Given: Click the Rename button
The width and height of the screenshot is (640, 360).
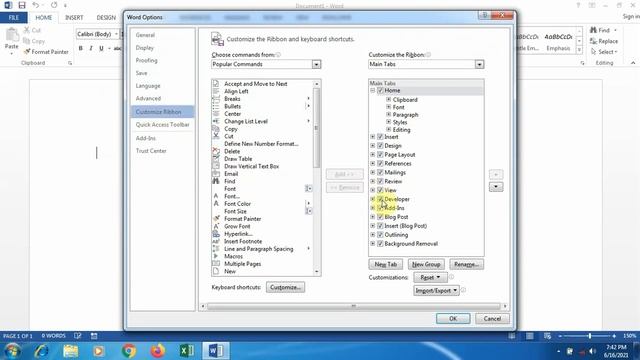Looking at the screenshot, I should [x=467, y=264].
